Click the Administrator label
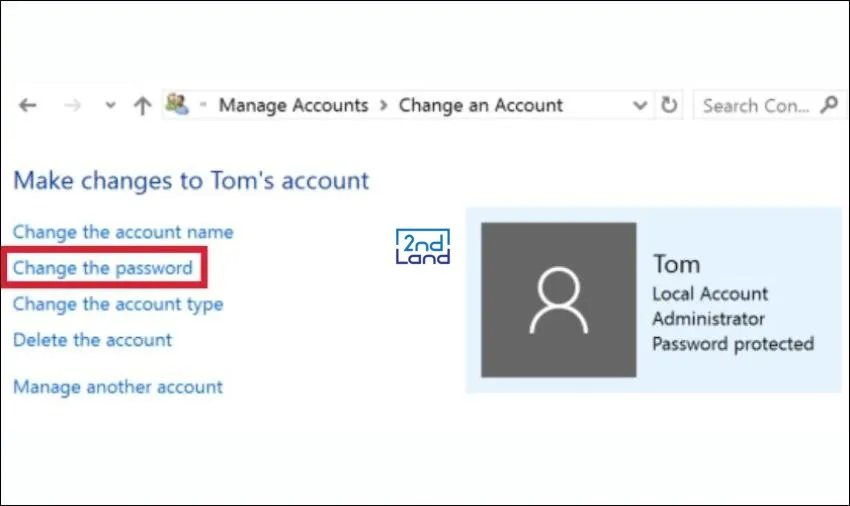Image resolution: width=850 pixels, height=506 pixels. 709,319
